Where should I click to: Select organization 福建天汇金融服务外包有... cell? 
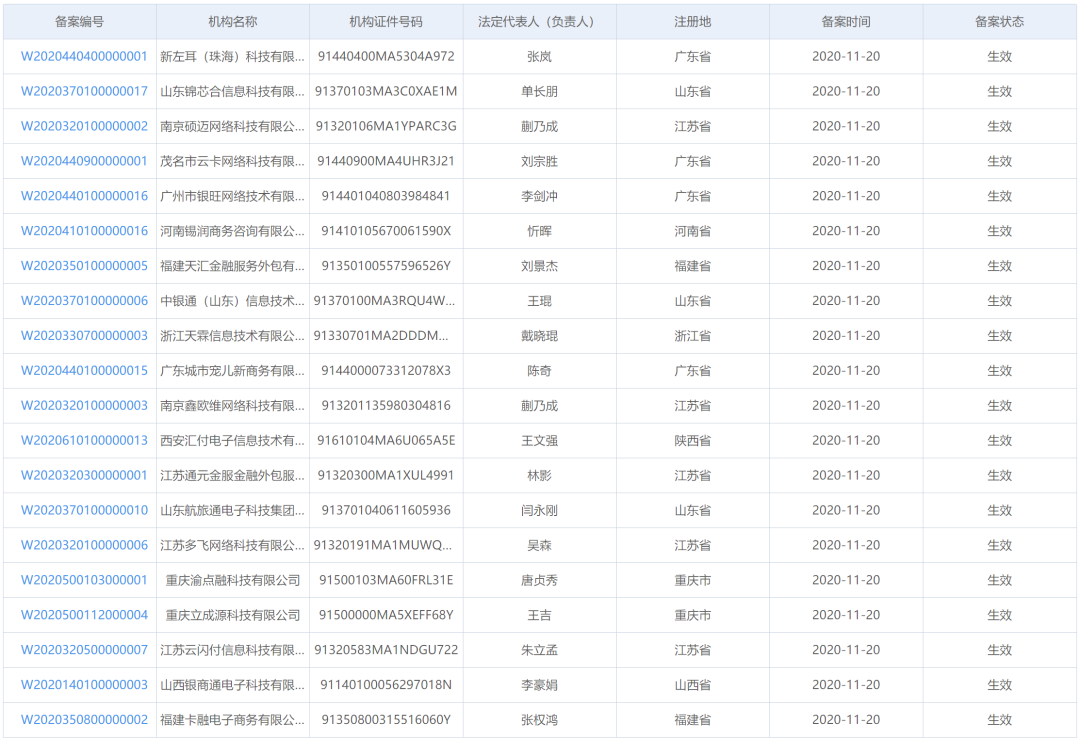[x=233, y=266]
